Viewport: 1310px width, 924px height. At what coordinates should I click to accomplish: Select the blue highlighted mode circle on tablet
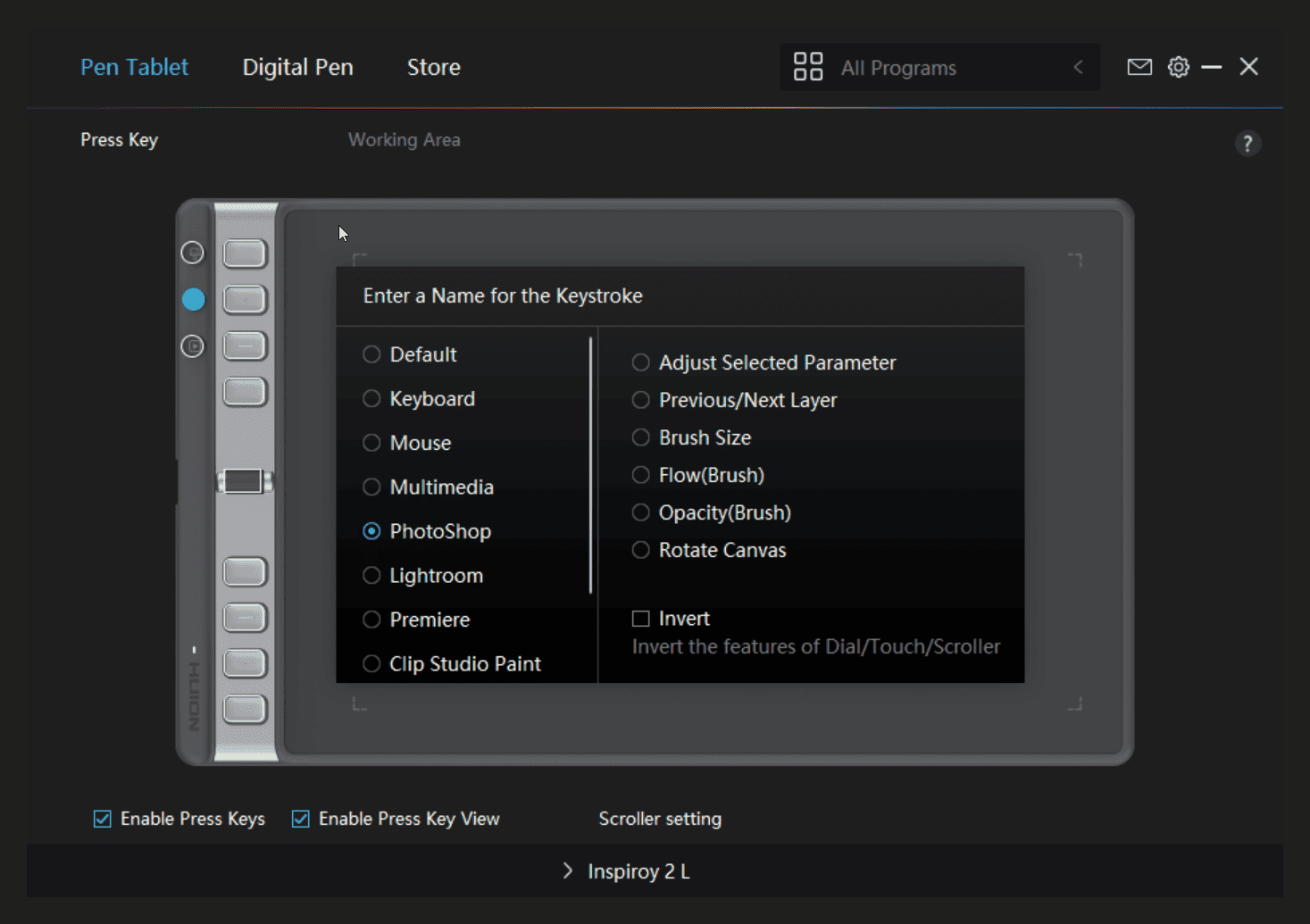193,299
